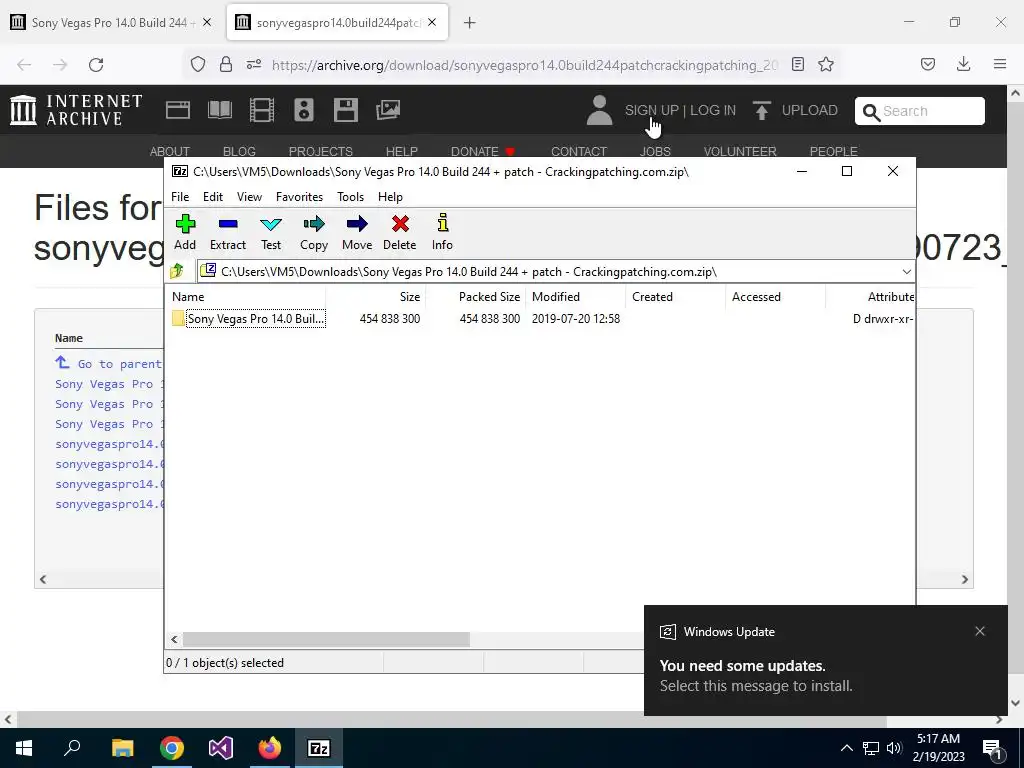1024x768 pixels.
Task: Open the Tools menu in 7-Zip
Action: pos(351,197)
